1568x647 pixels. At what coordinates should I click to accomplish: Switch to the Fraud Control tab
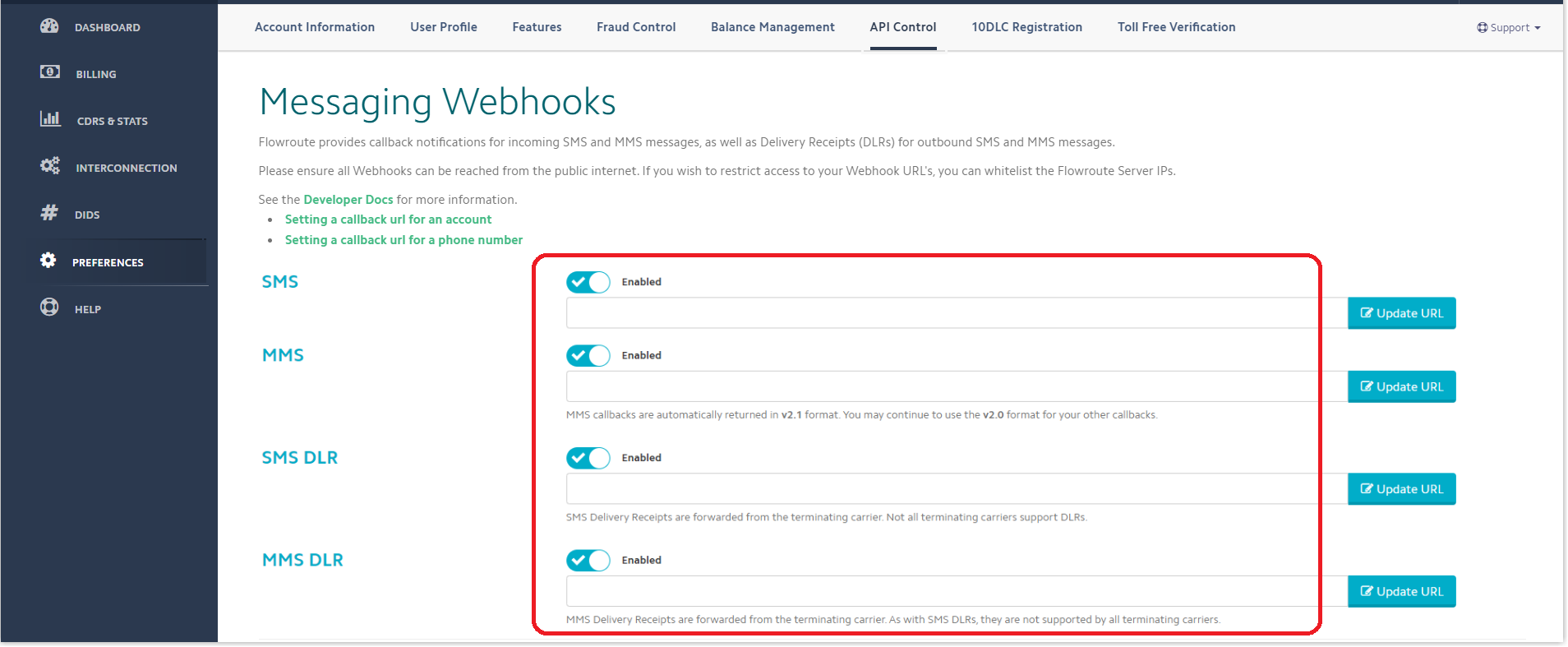coord(636,27)
